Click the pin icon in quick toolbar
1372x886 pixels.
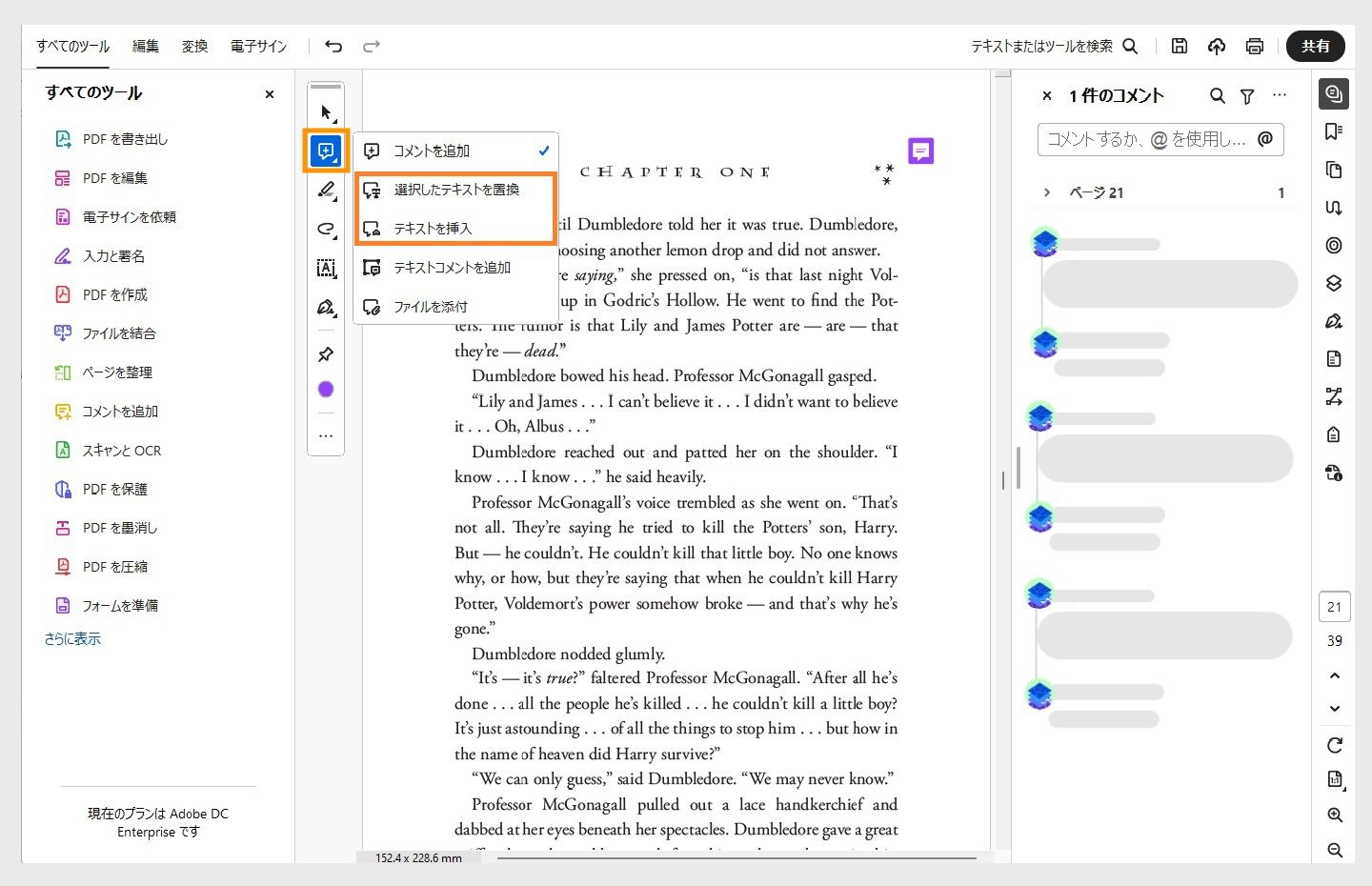tap(326, 354)
